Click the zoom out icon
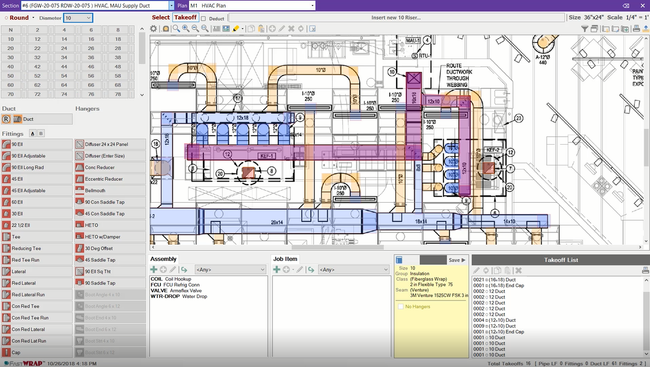Screen dimensions: 650x367 195,29
